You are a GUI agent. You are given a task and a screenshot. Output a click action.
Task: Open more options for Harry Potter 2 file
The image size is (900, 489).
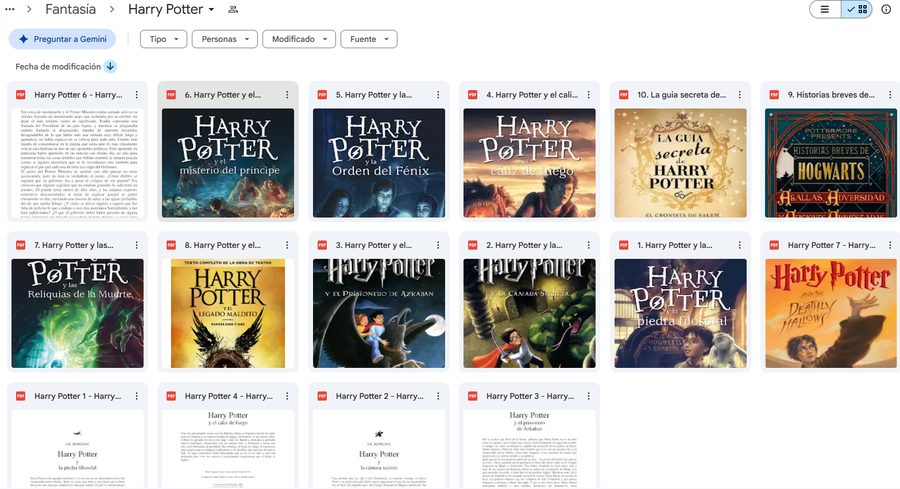(438, 396)
